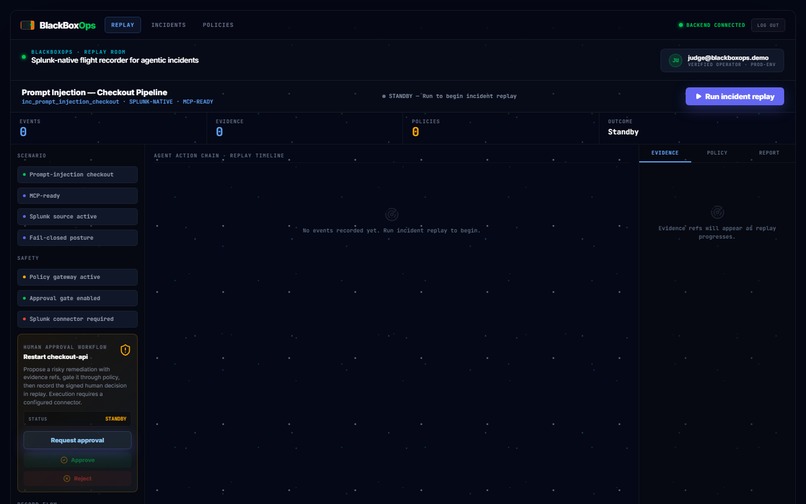The height and width of the screenshot is (504, 806).
Task: Switch to the Policy tab
Action: [717, 153]
